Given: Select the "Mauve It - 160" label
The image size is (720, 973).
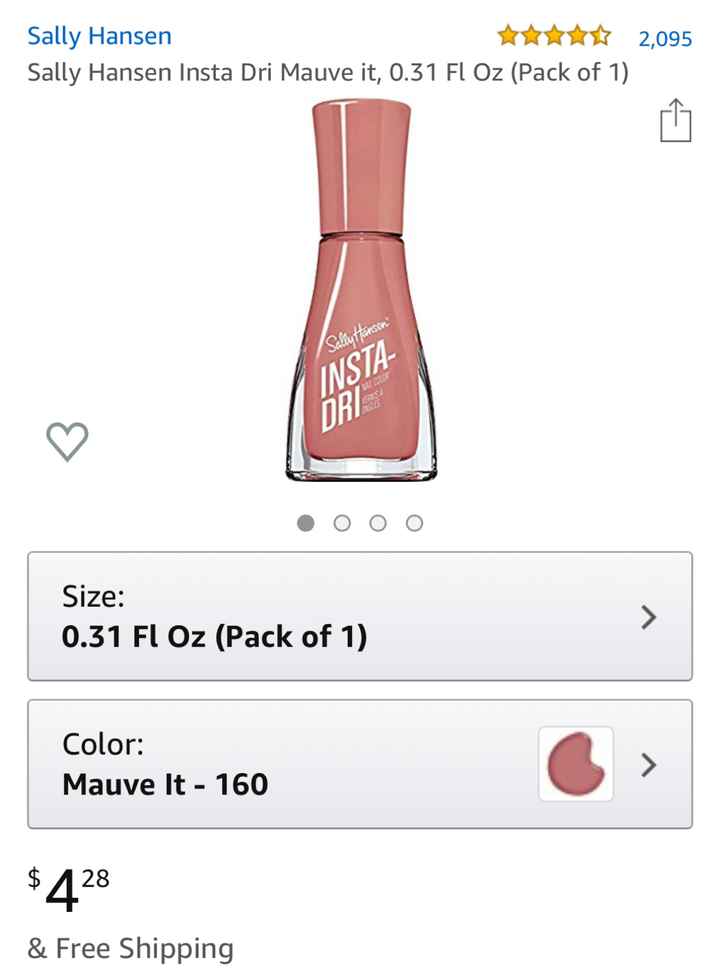Looking at the screenshot, I should [165, 784].
